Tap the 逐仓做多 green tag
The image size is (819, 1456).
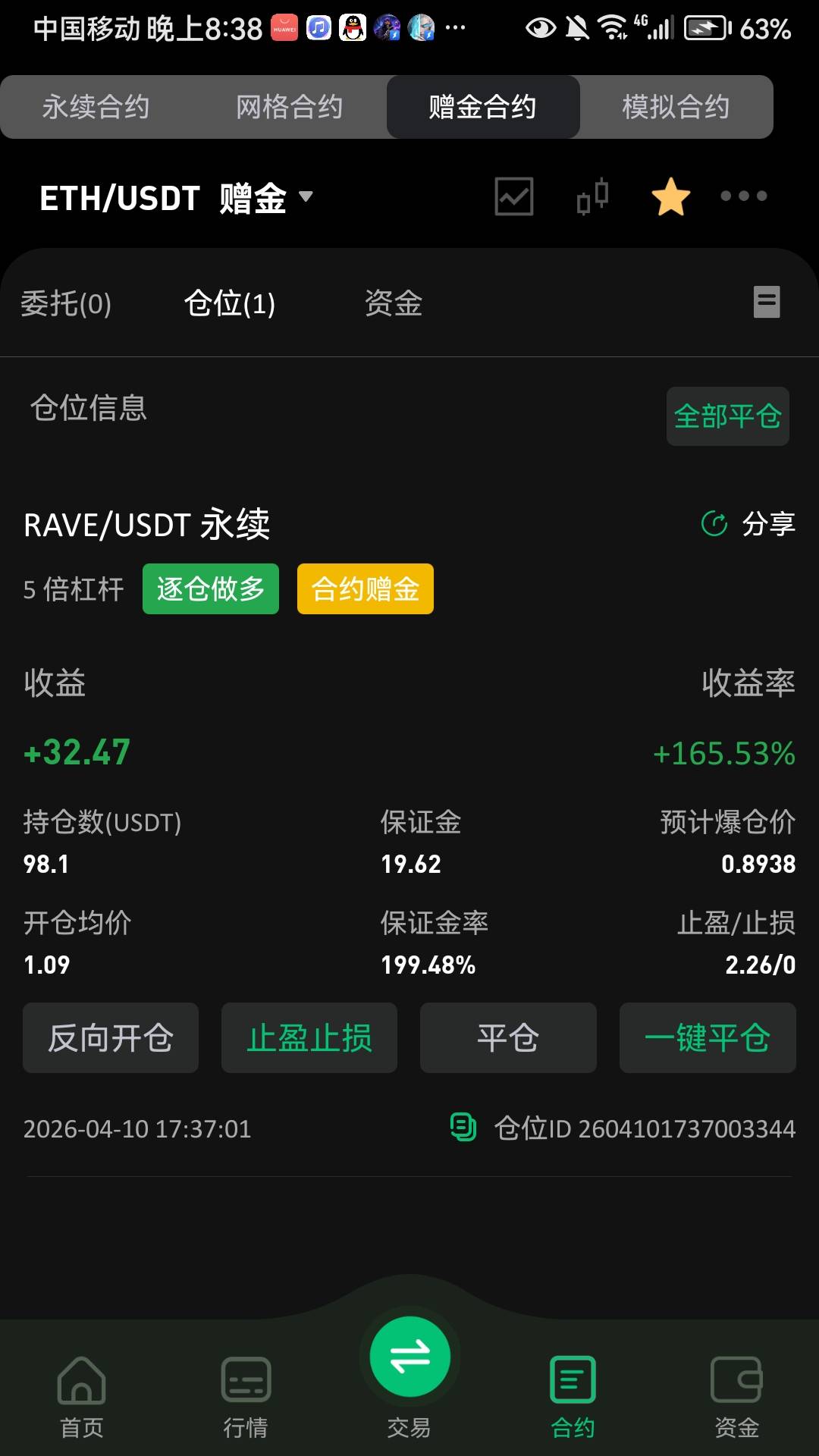[x=211, y=588]
